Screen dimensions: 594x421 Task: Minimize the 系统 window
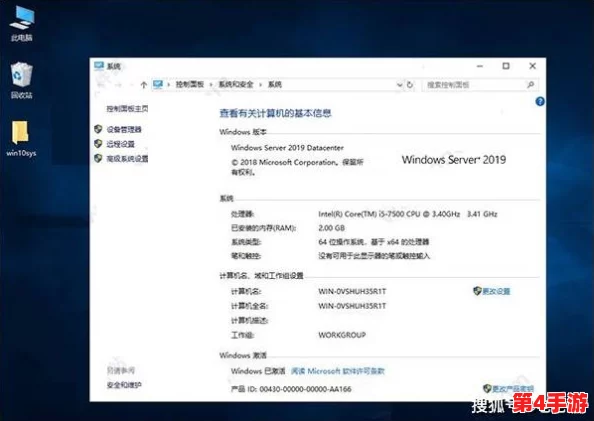pyautogui.click(x=480, y=66)
